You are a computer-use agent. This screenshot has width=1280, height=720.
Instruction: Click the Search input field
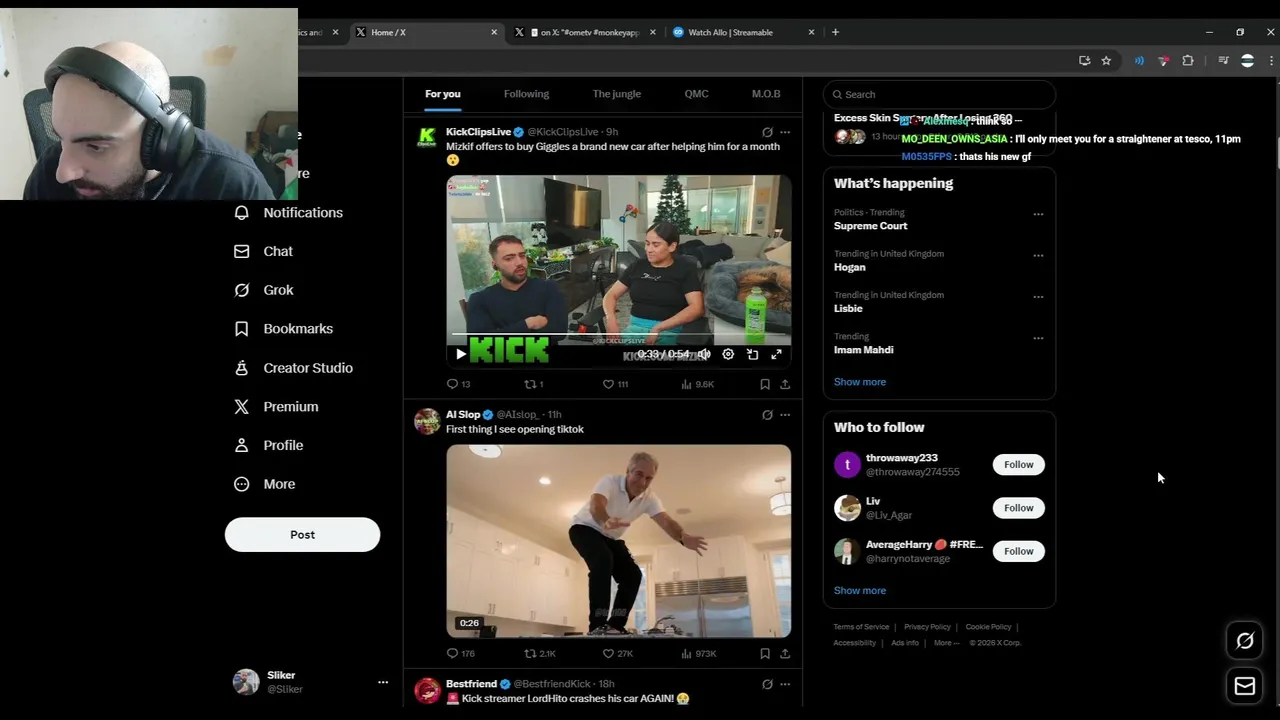tap(939, 94)
